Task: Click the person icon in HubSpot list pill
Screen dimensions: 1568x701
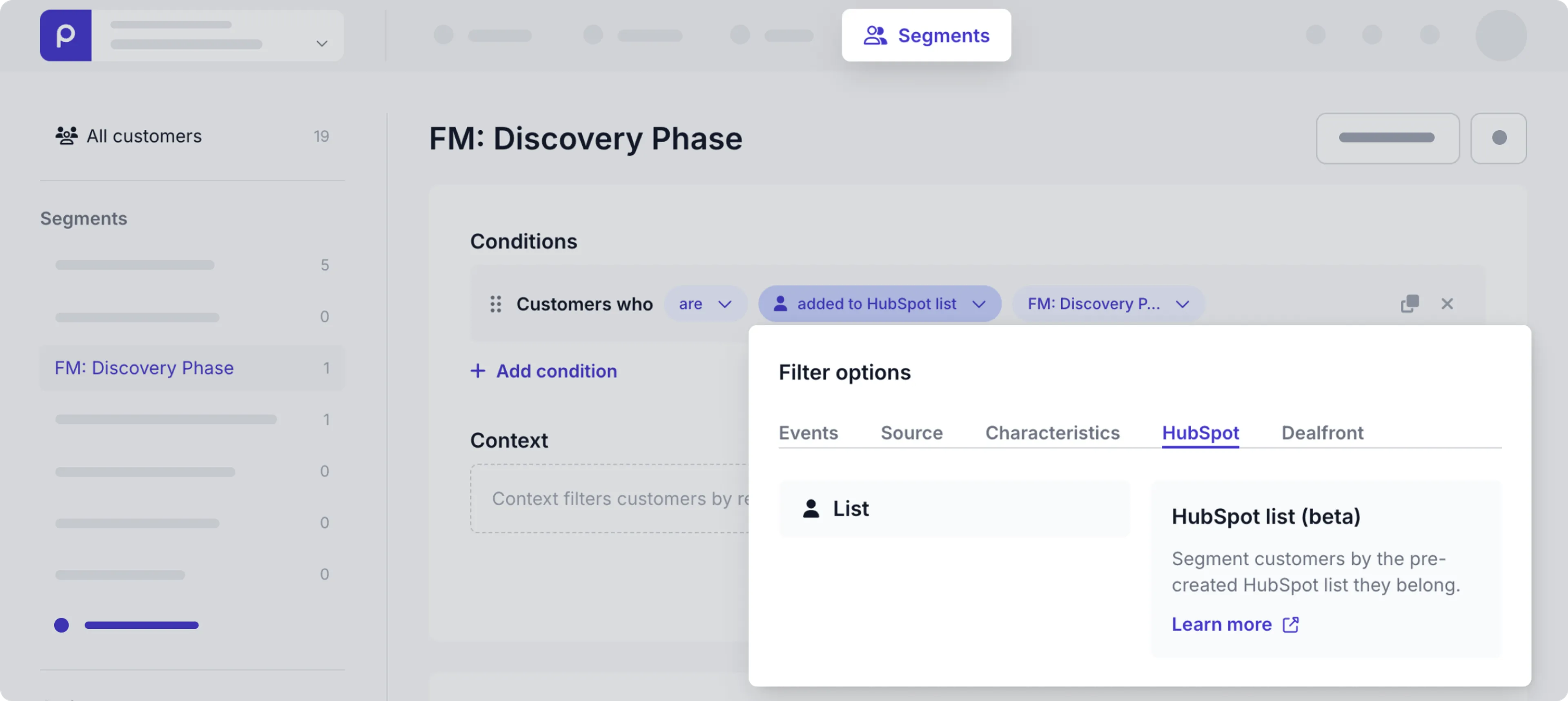Action: pyautogui.click(x=780, y=303)
